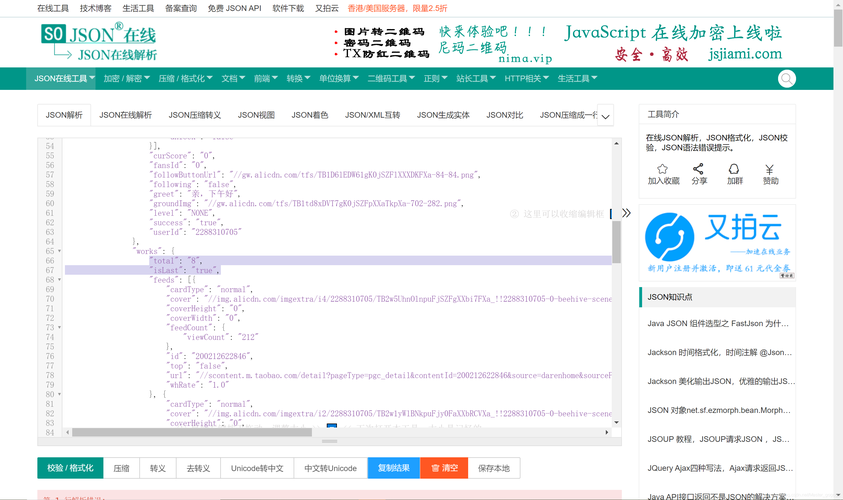
Task: Expand more JSON tool tabs chevron
Action: tap(605, 116)
